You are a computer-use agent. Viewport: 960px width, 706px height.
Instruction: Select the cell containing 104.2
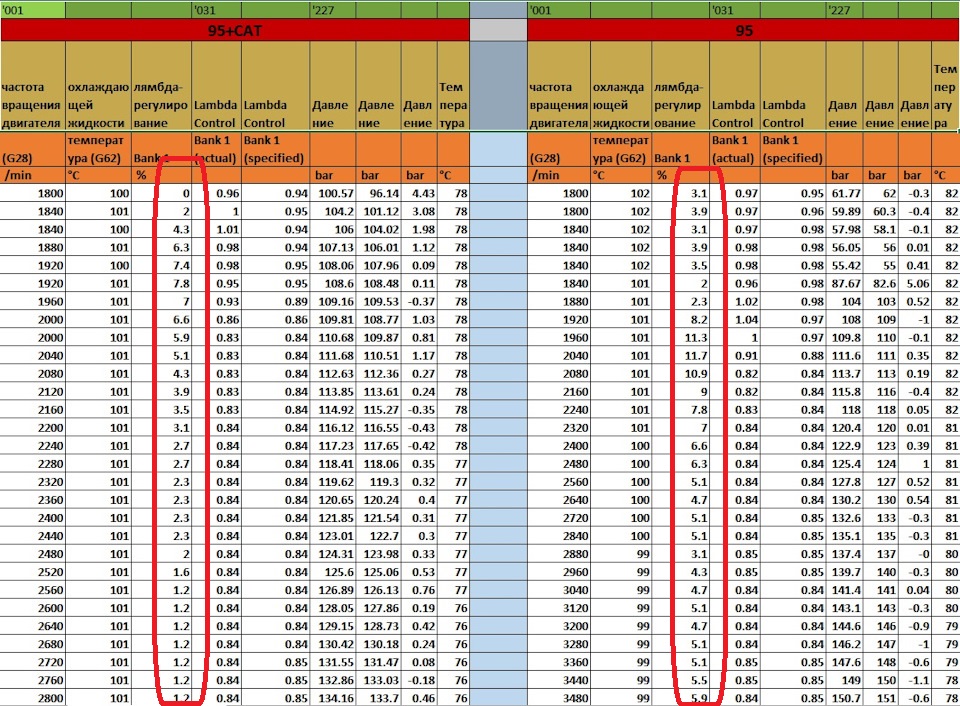(333, 211)
